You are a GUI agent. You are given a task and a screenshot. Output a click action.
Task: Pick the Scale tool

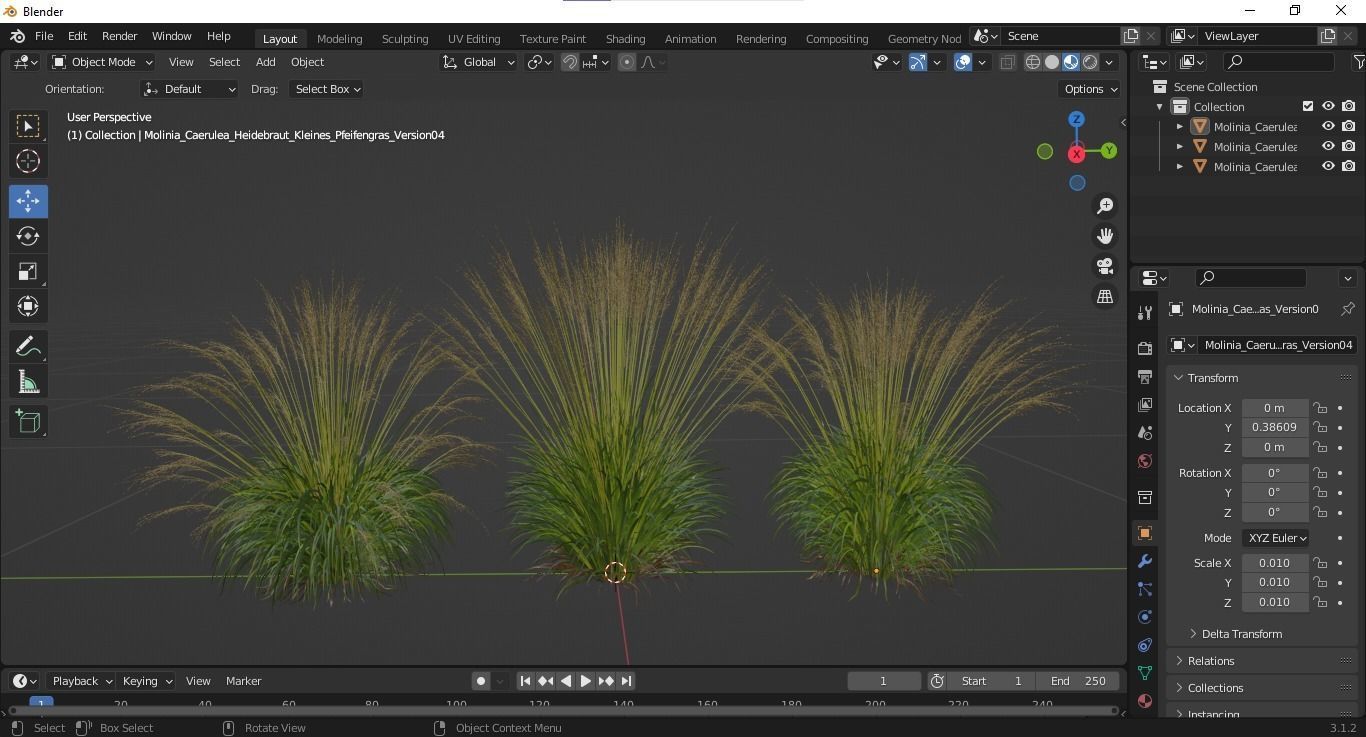pyautogui.click(x=28, y=271)
